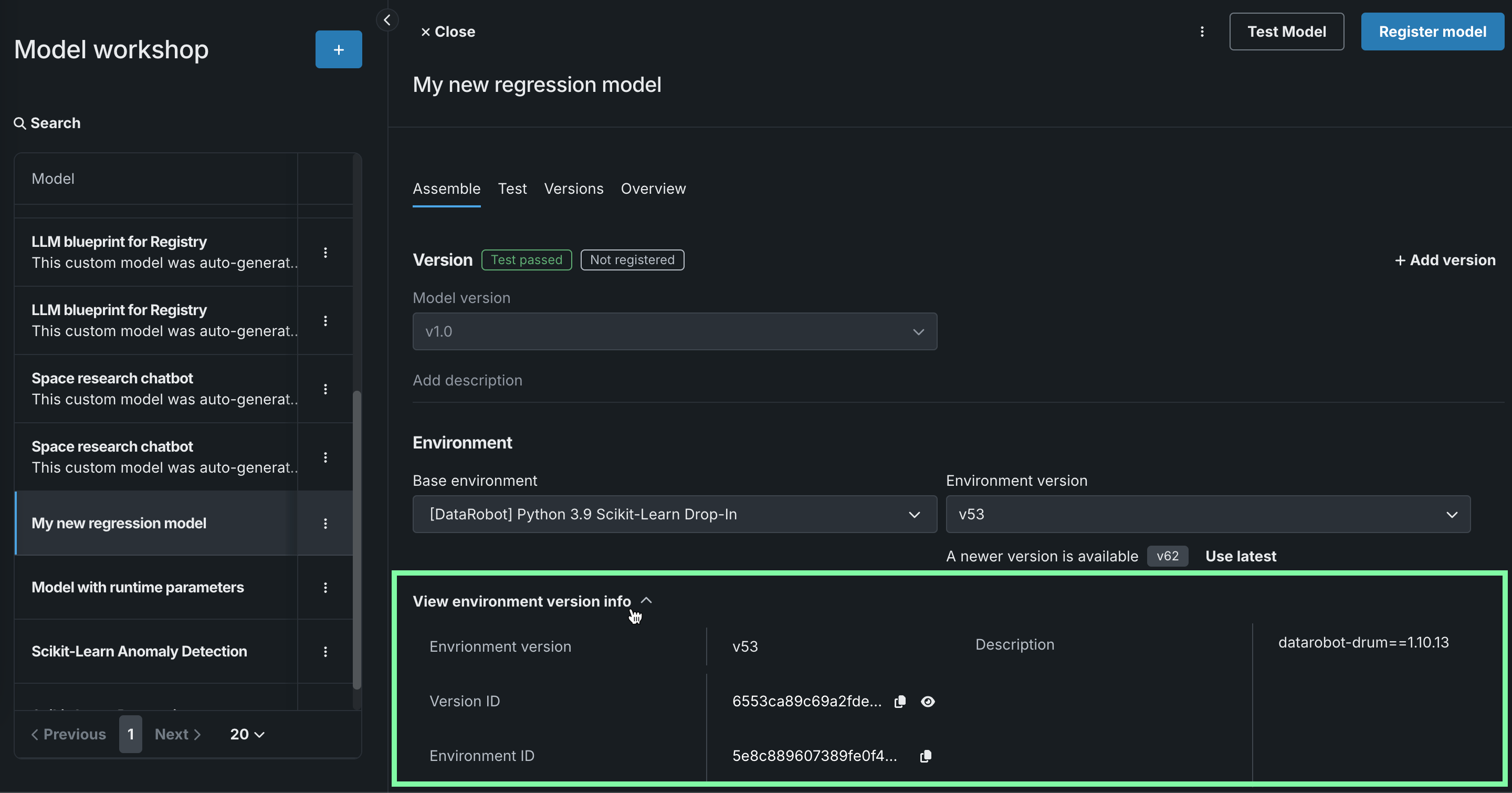Click the Add description field

467,380
